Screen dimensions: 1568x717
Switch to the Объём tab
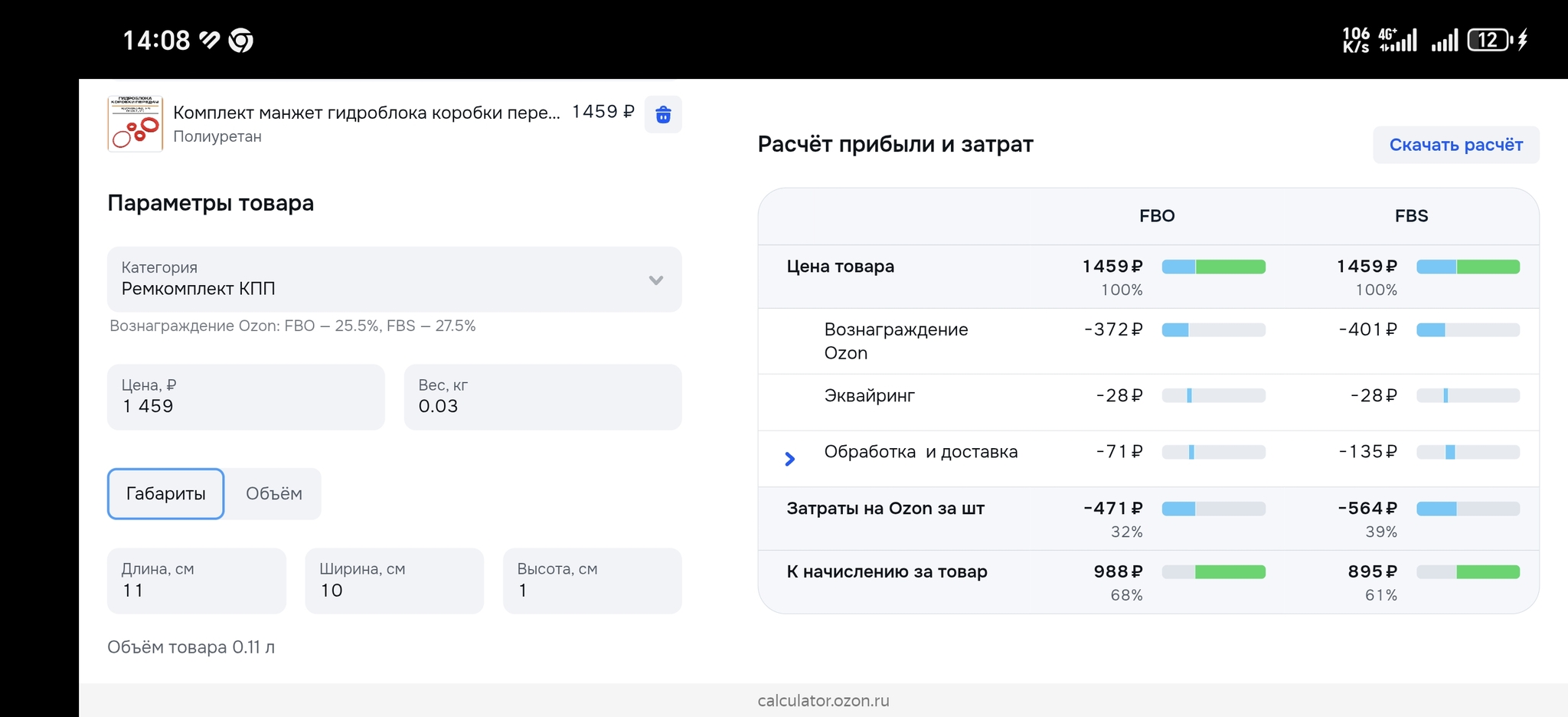pos(273,494)
